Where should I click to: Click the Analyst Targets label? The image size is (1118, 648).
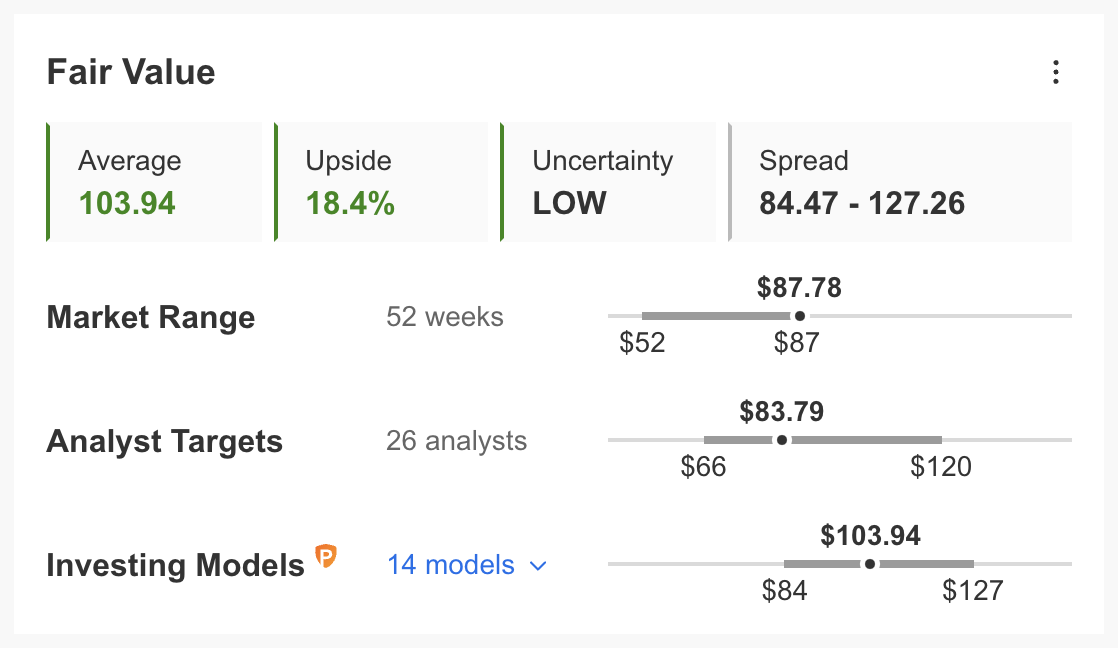click(165, 441)
